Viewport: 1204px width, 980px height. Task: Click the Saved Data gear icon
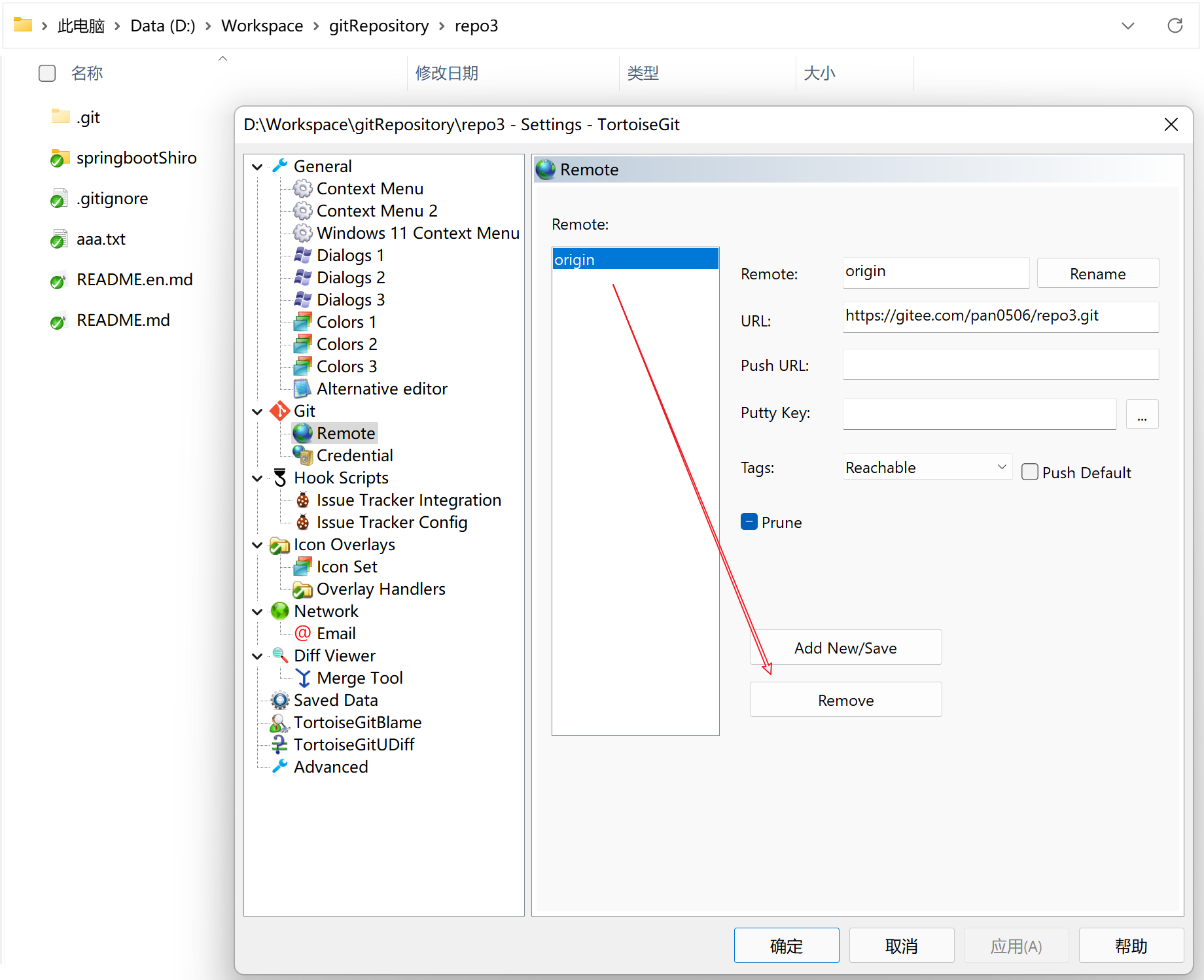coord(280,700)
